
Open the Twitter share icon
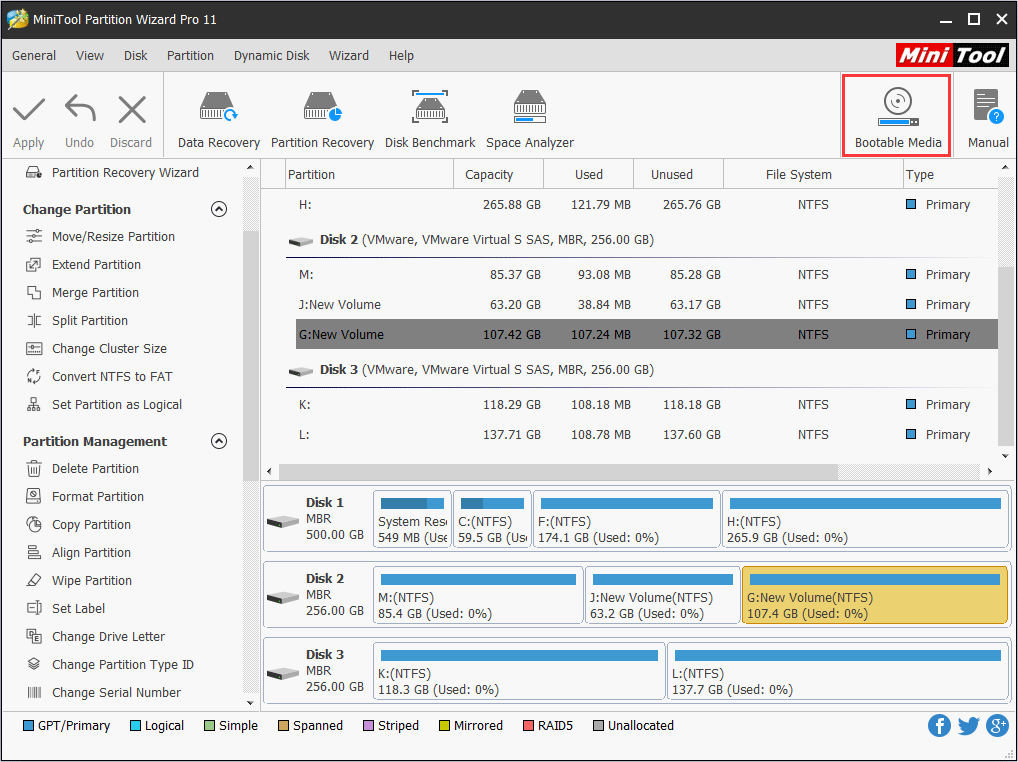[969, 726]
